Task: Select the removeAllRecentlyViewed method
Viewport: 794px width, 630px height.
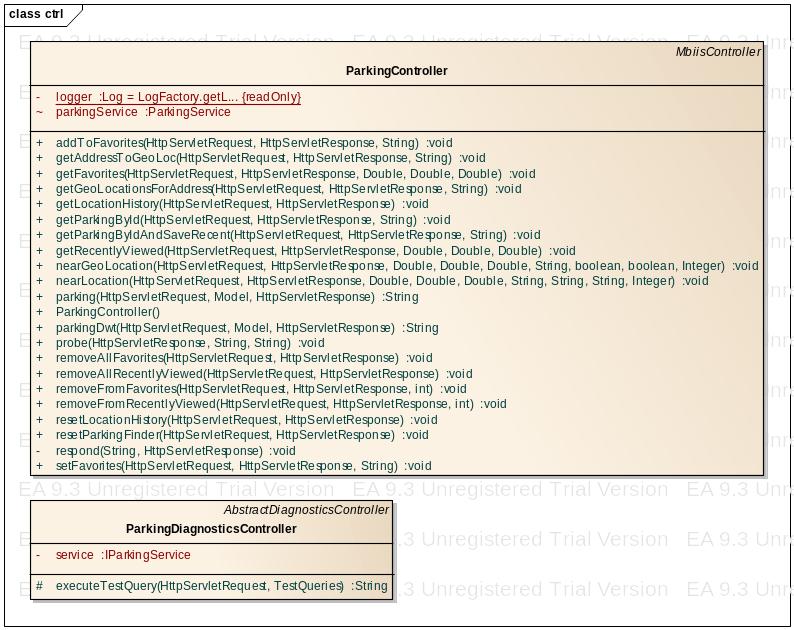Action: click(264, 374)
